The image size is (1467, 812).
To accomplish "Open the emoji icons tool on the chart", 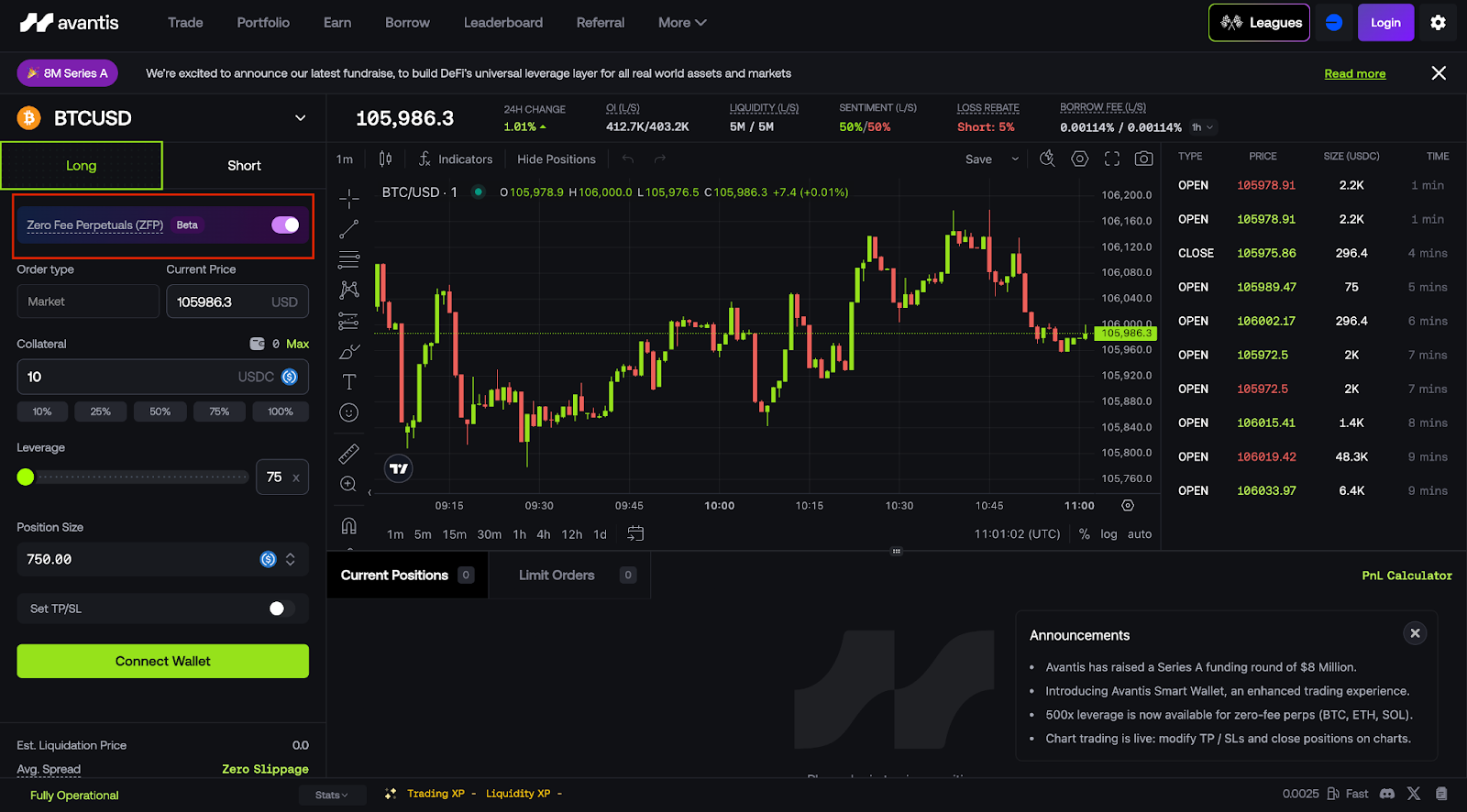I will tap(348, 412).
